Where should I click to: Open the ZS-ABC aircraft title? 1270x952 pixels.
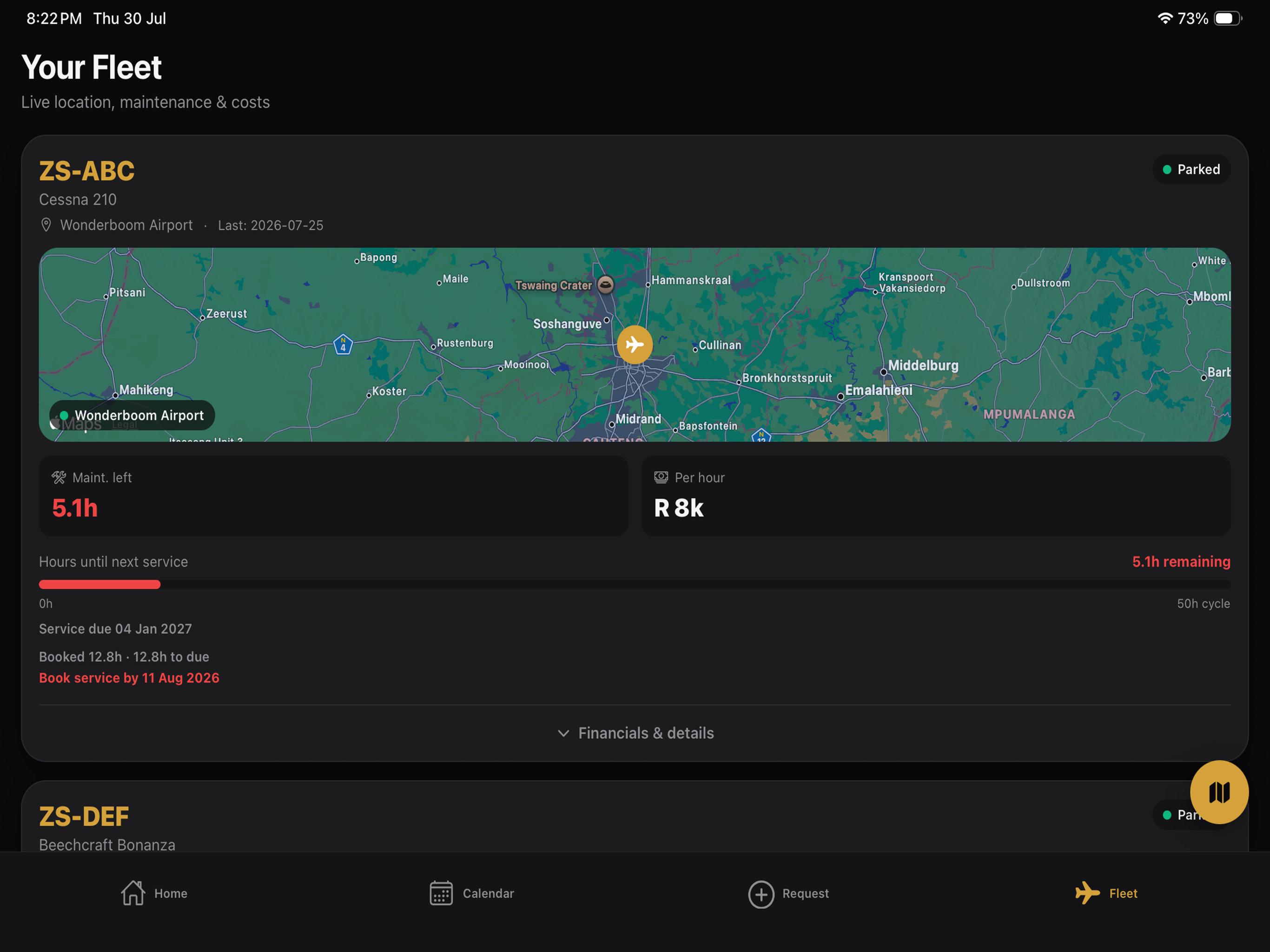coord(86,171)
